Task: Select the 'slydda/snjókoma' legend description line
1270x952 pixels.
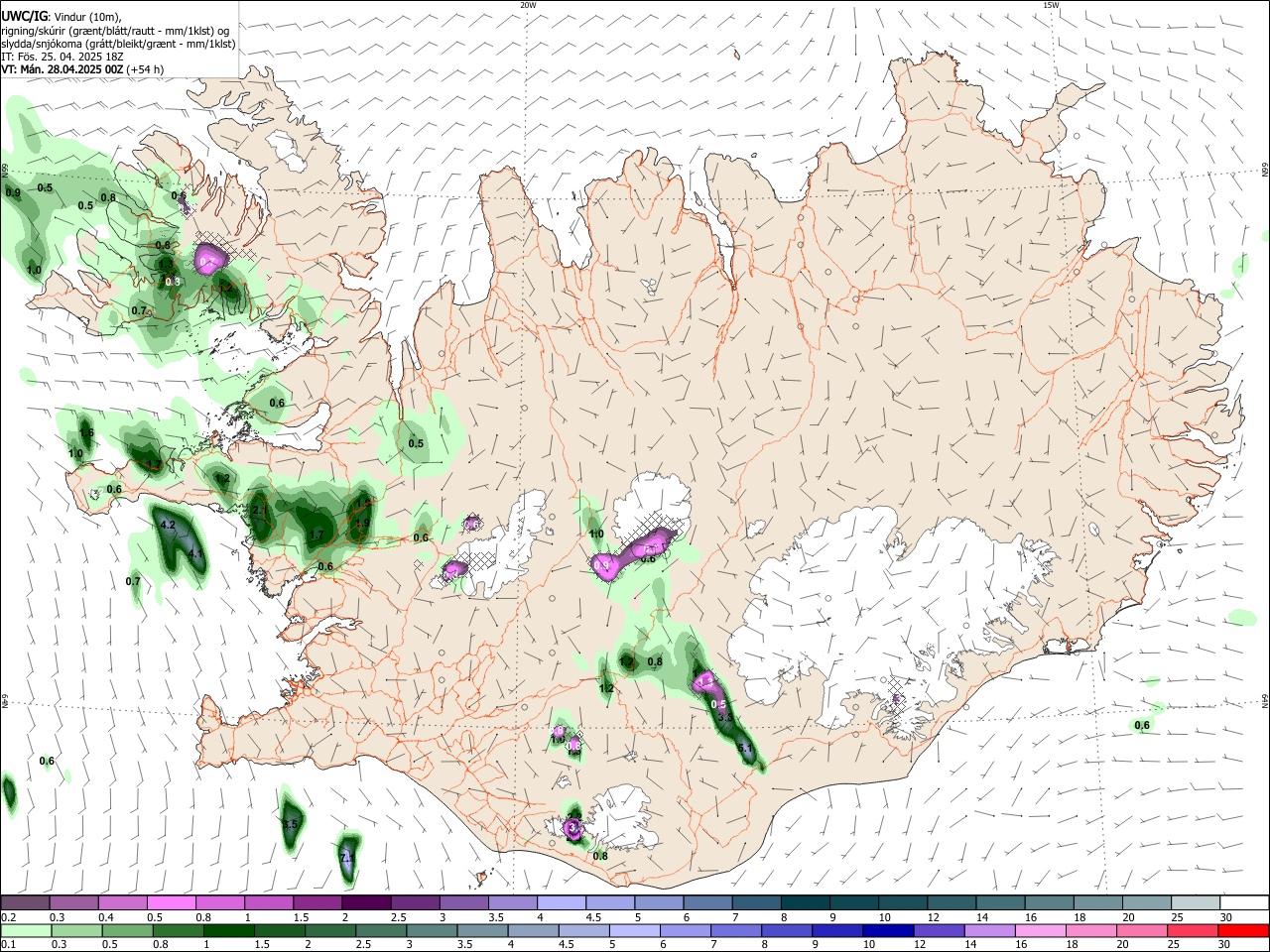Action: (x=118, y=44)
